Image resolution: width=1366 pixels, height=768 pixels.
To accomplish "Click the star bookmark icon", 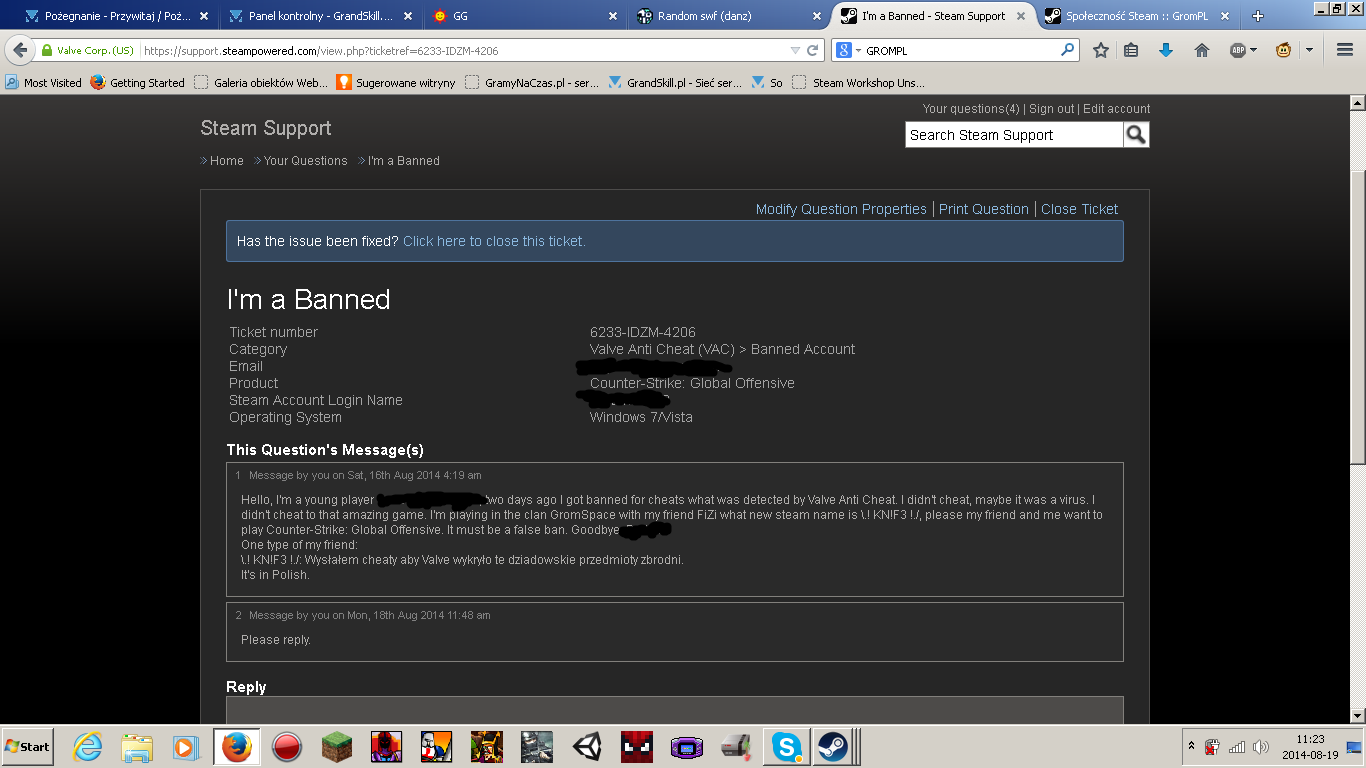I will click(1101, 50).
